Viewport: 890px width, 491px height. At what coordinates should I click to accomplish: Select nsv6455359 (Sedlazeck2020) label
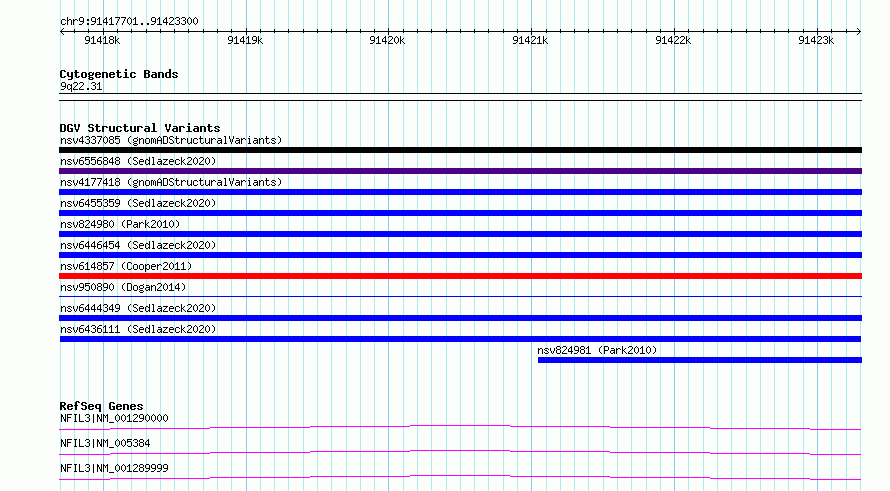click(x=138, y=203)
